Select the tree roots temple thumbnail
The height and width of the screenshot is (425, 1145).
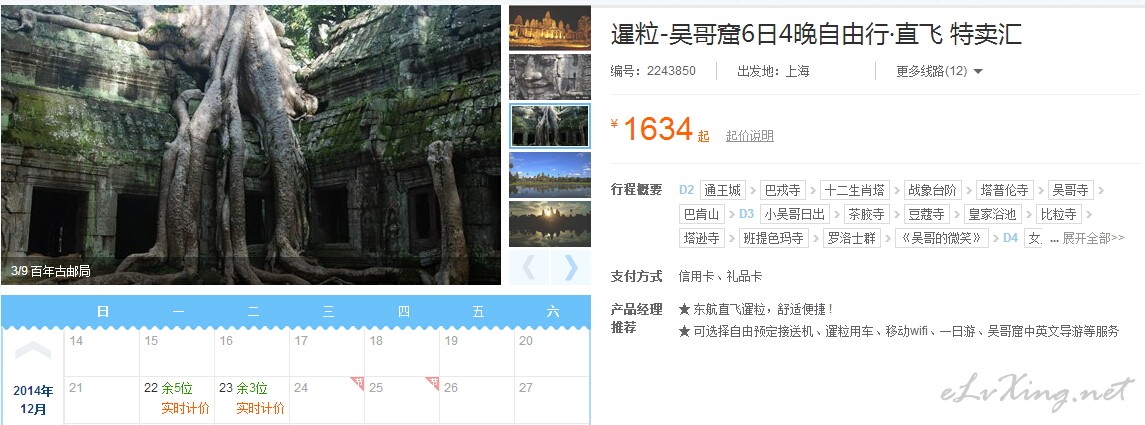[x=549, y=126]
